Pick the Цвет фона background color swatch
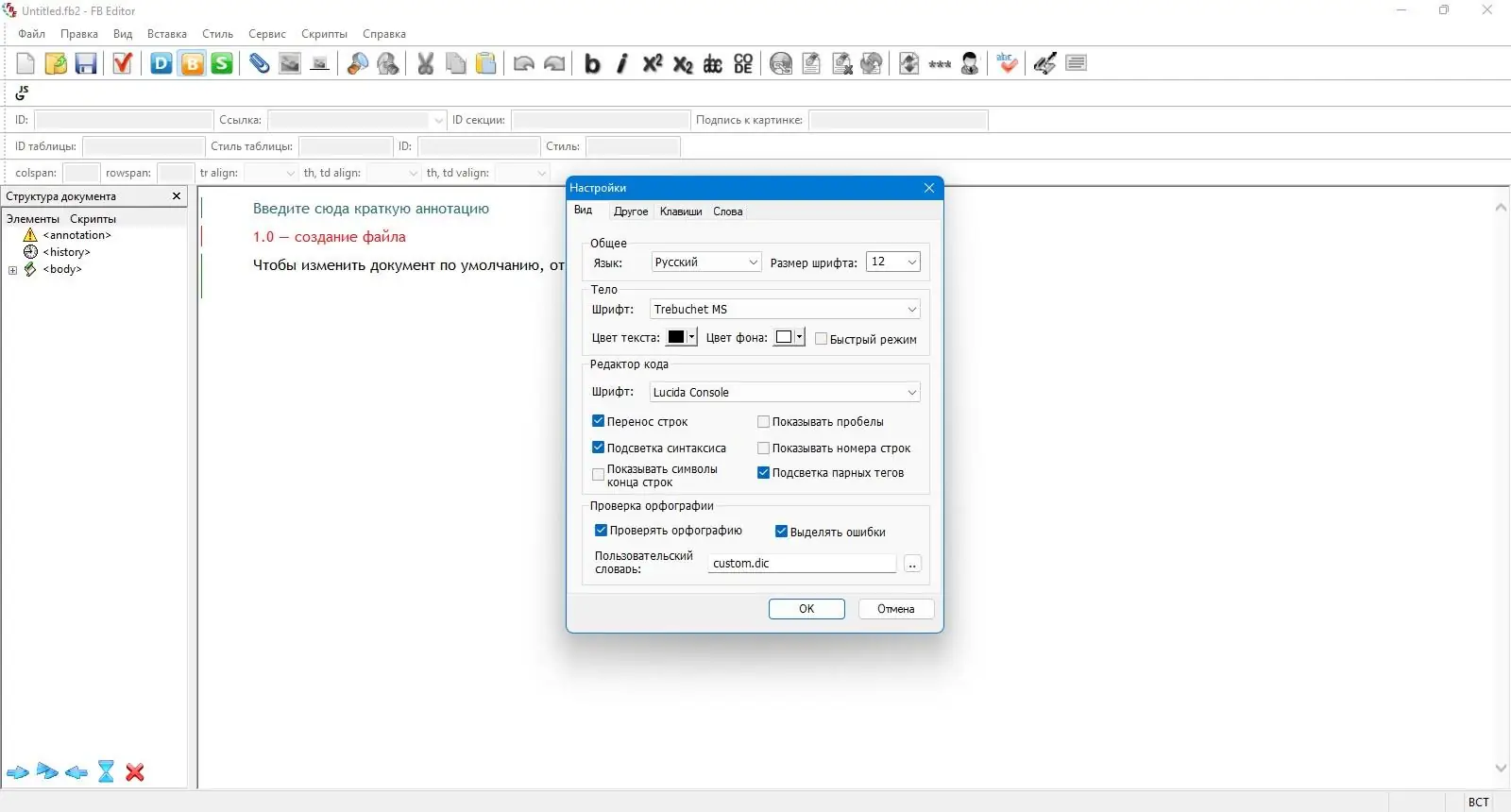 point(789,337)
